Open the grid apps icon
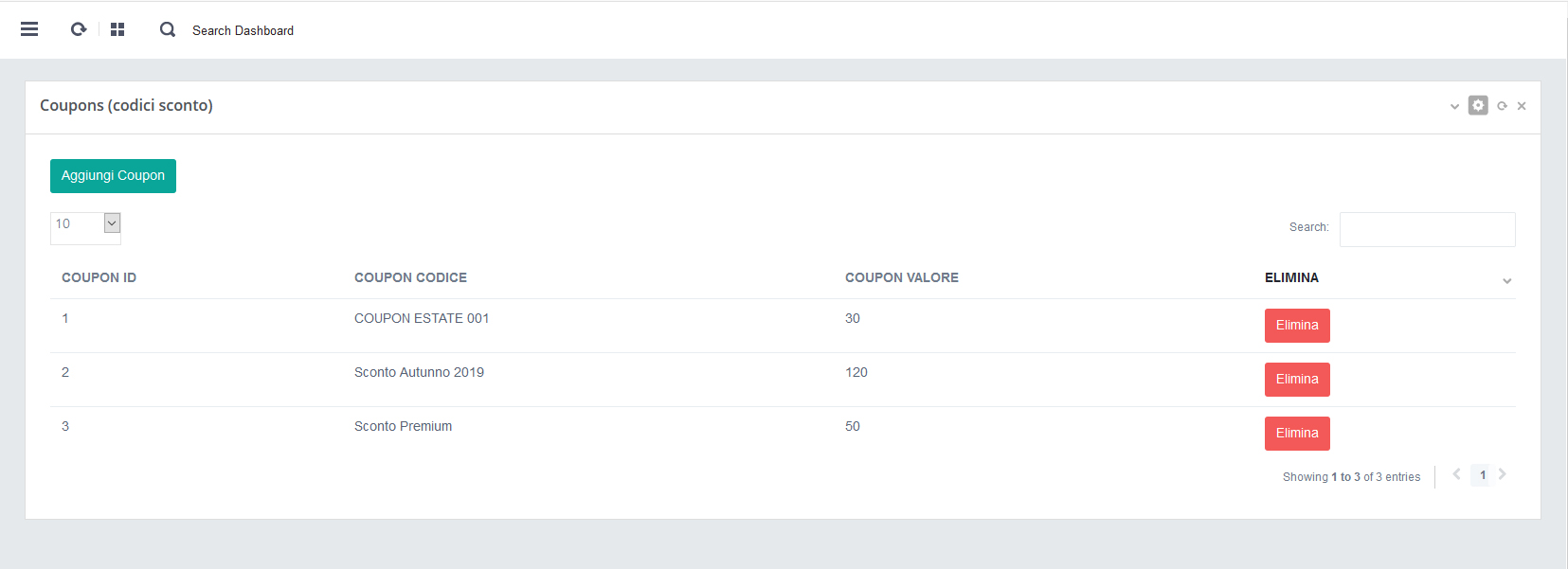1568x569 pixels. click(x=117, y=29)
